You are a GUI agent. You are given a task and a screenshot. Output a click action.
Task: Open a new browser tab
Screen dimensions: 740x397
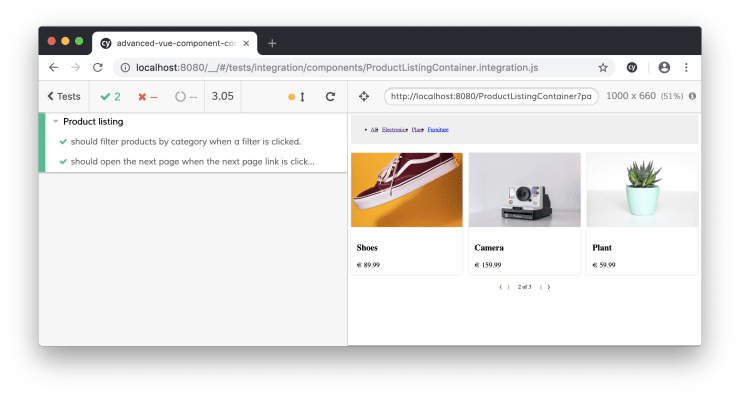pos(272,43)
